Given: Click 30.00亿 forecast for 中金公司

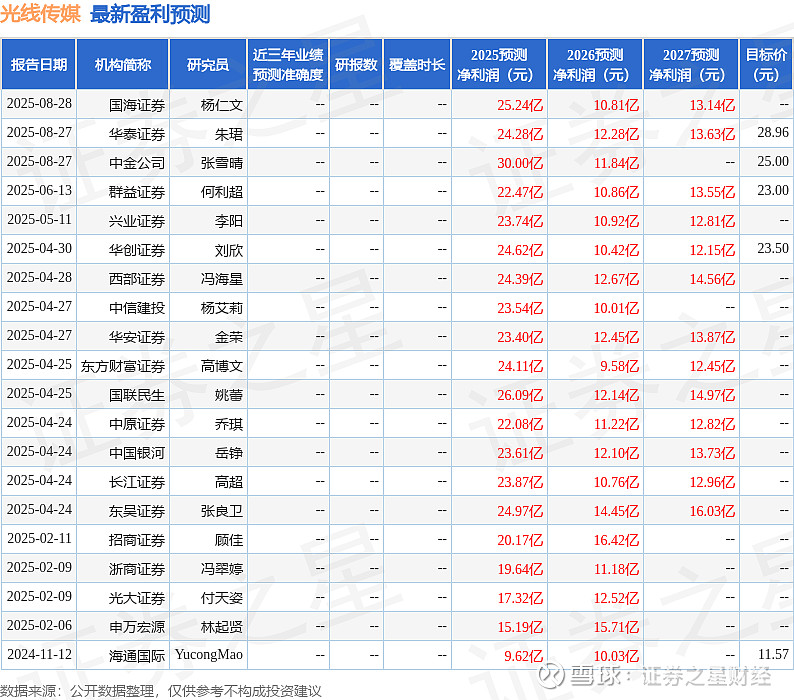Looking at the screenshot, I should (x=520, y=163).
